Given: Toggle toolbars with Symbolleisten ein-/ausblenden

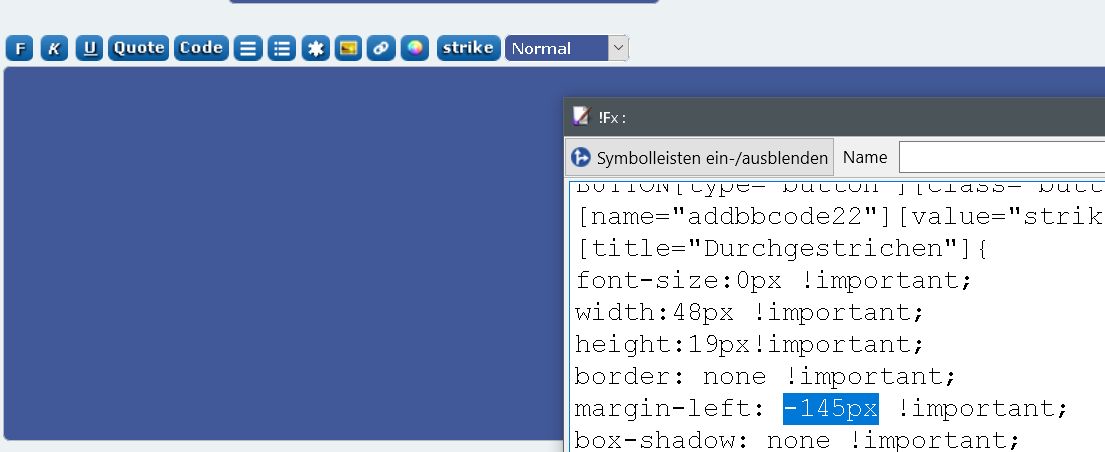Looking at the screenshot, I should tap(700, 157).
